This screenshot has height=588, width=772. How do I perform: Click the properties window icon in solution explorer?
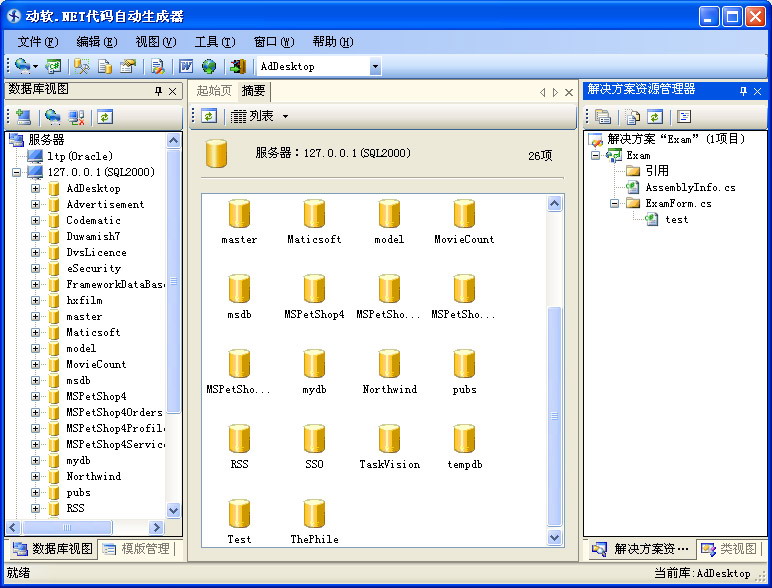tap(603, 117)
